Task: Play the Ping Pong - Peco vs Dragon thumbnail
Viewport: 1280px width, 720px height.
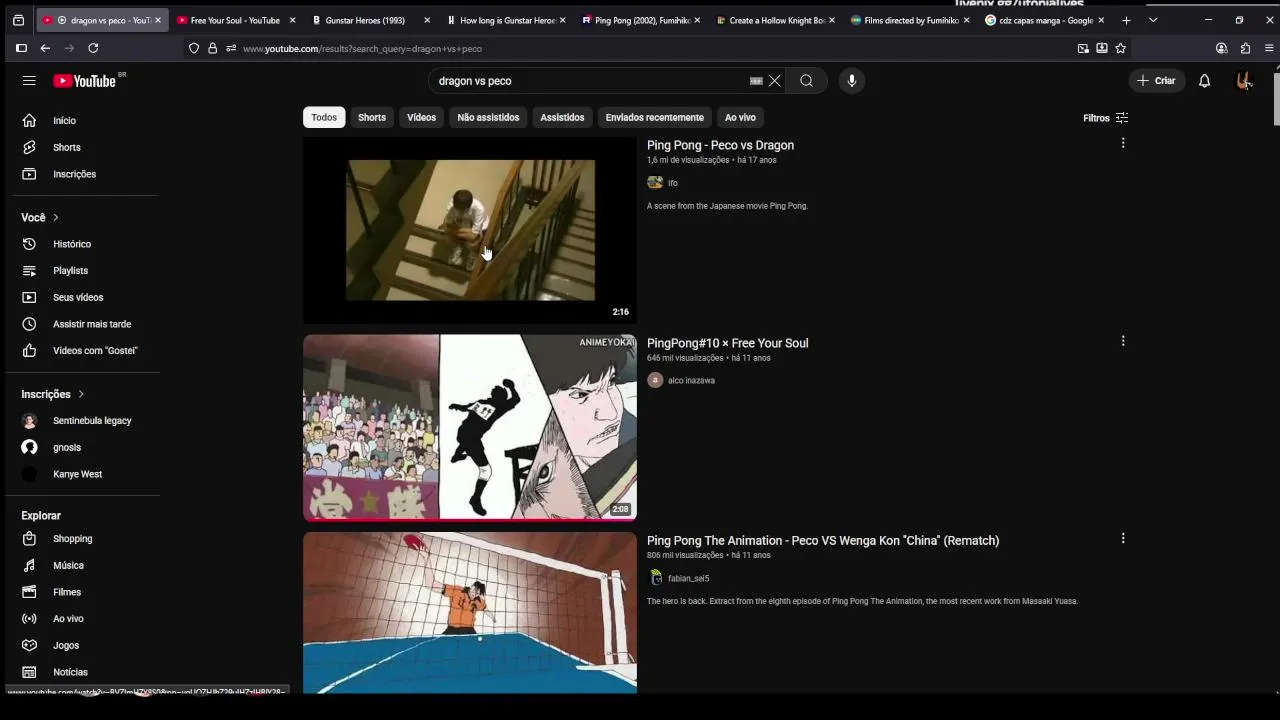Action: 470,230
